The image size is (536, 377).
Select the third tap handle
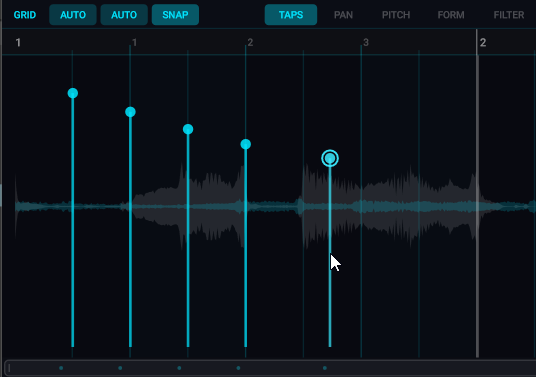click(188, 129)
